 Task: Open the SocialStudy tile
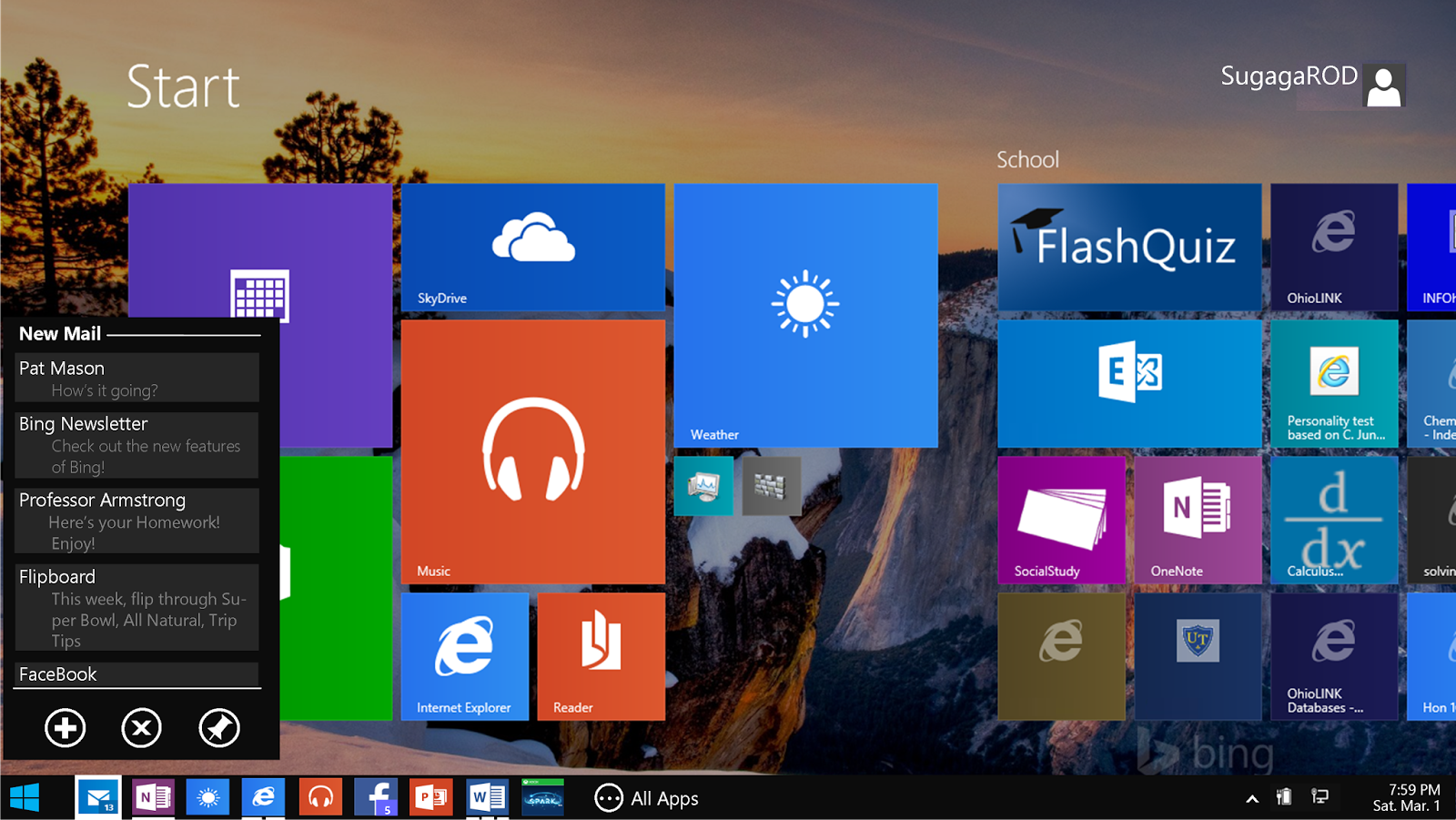click(x=1061, y=520)
